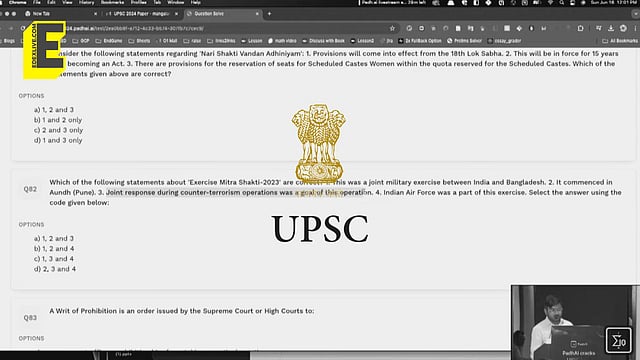Close the Question Solve tab
The height and width of the screenshot is (360, 640).
coord(257,13)
